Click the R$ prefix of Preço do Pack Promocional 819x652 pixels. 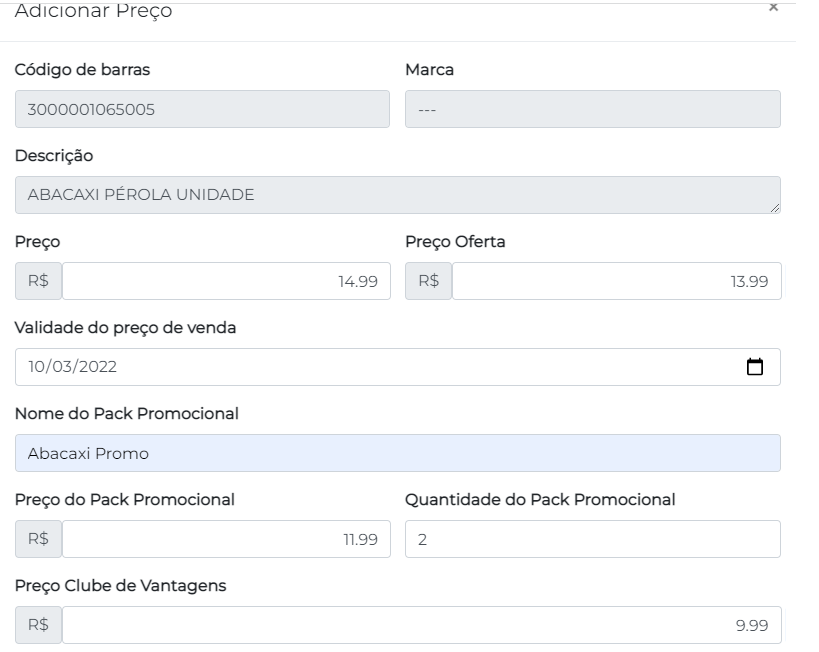[x=39, y=539]
